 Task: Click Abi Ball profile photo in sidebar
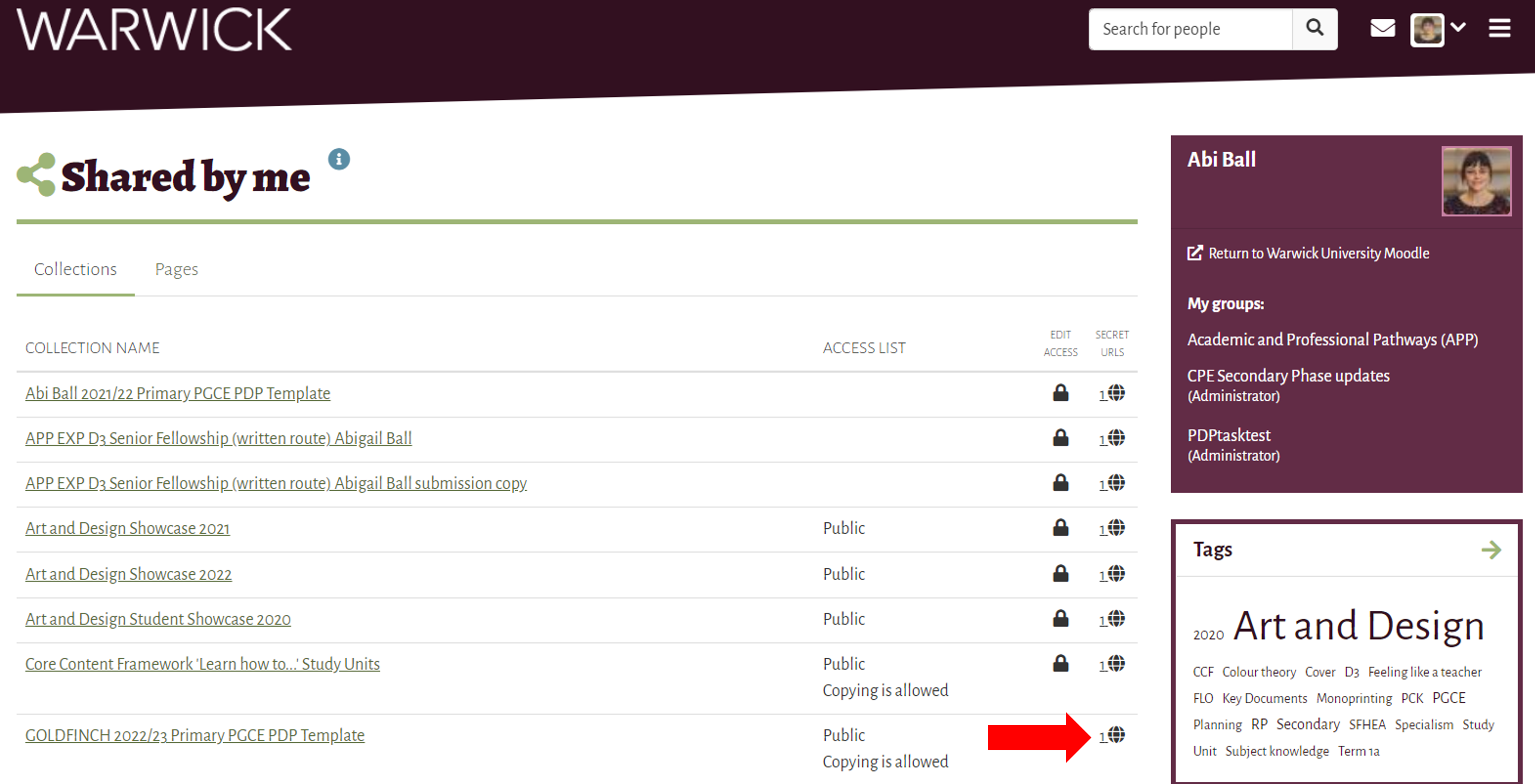[1476, 181]
